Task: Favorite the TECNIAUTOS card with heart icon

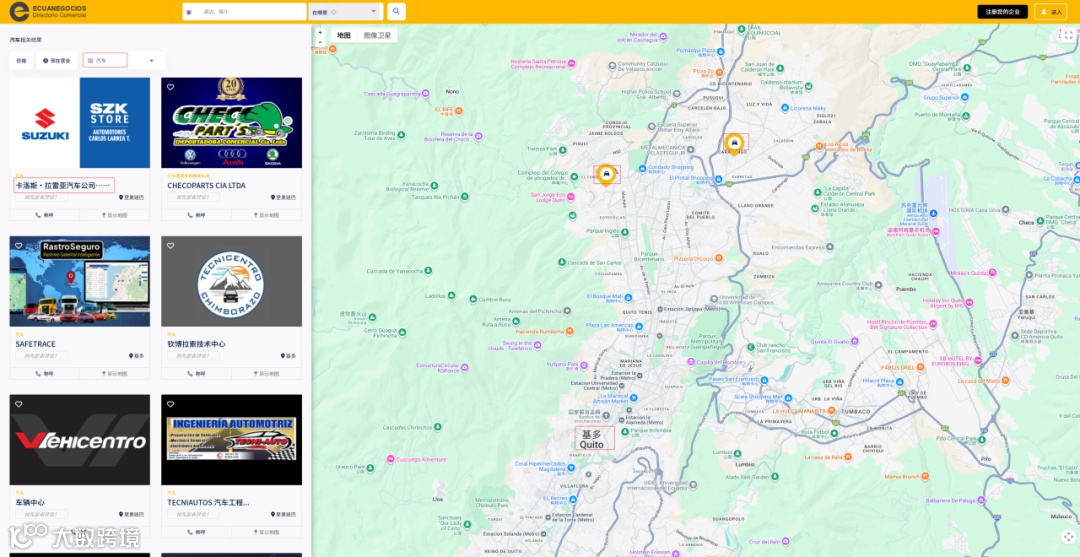Action: [170, 403]
